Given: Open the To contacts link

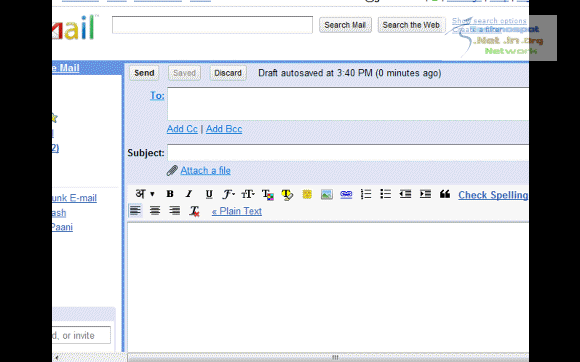Looking at the screenshot, I should (x=157, y=96).
